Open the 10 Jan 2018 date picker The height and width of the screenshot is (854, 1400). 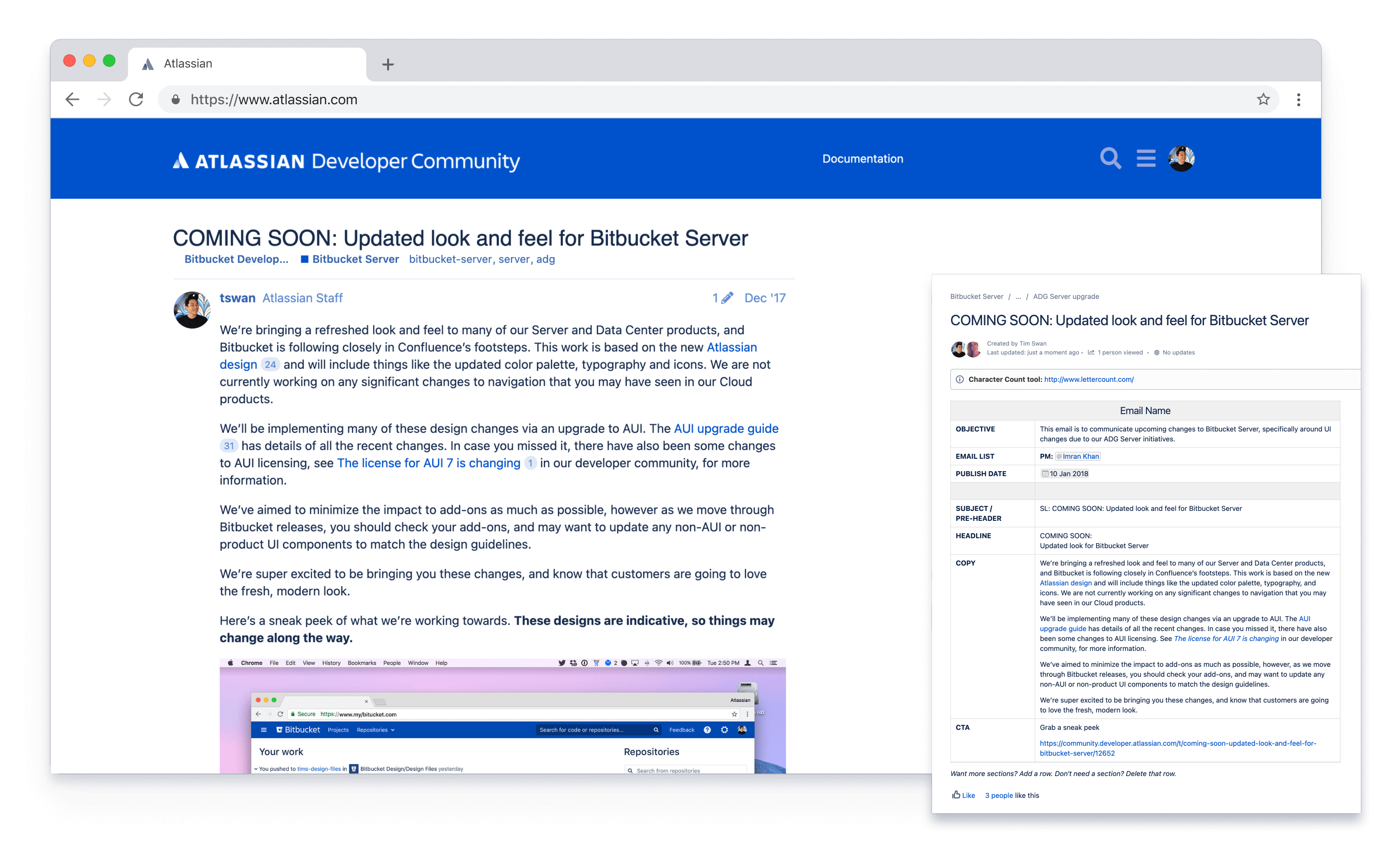[1065, 474]
